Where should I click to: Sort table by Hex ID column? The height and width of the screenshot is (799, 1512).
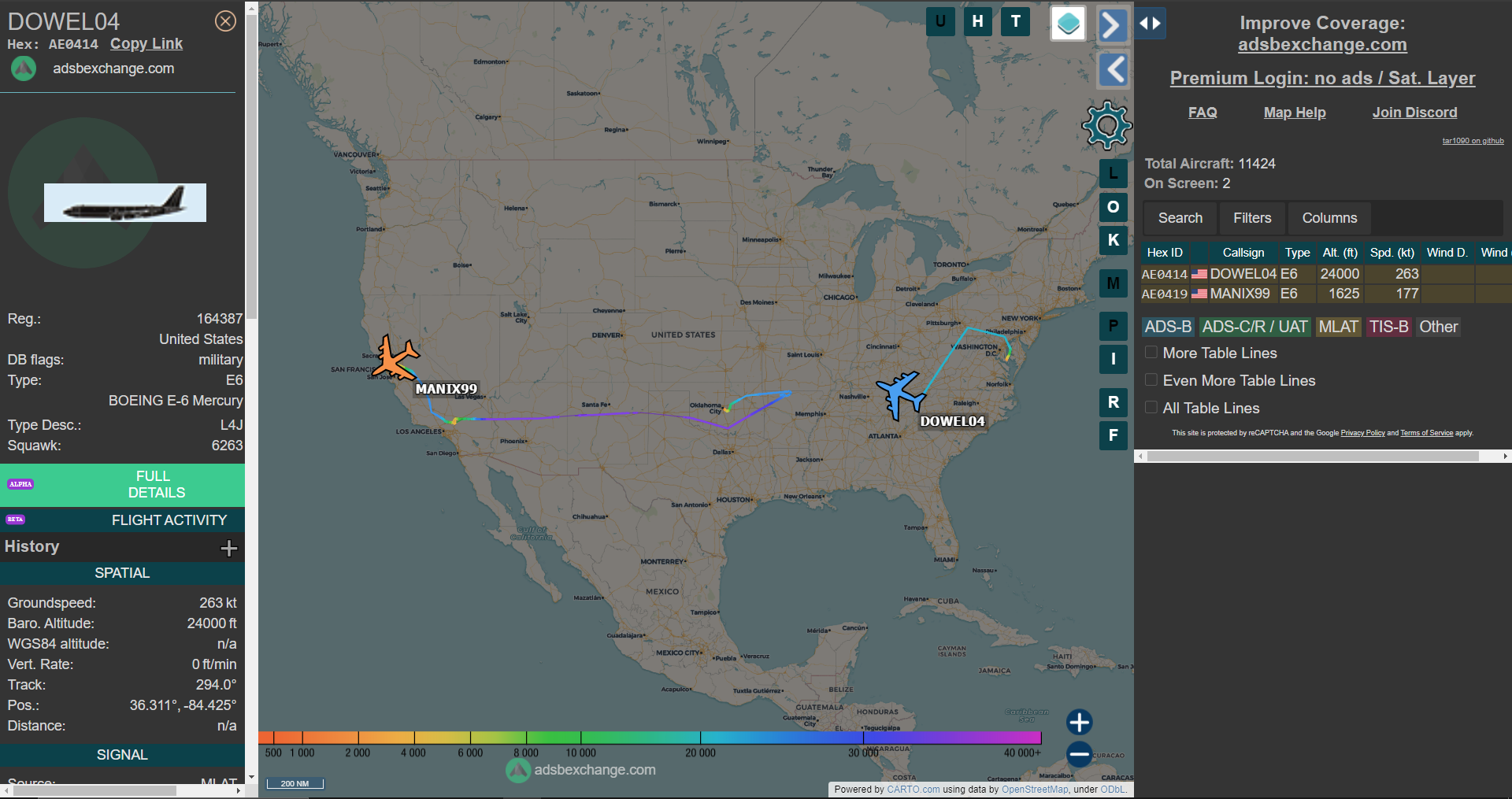point(1165,253)
